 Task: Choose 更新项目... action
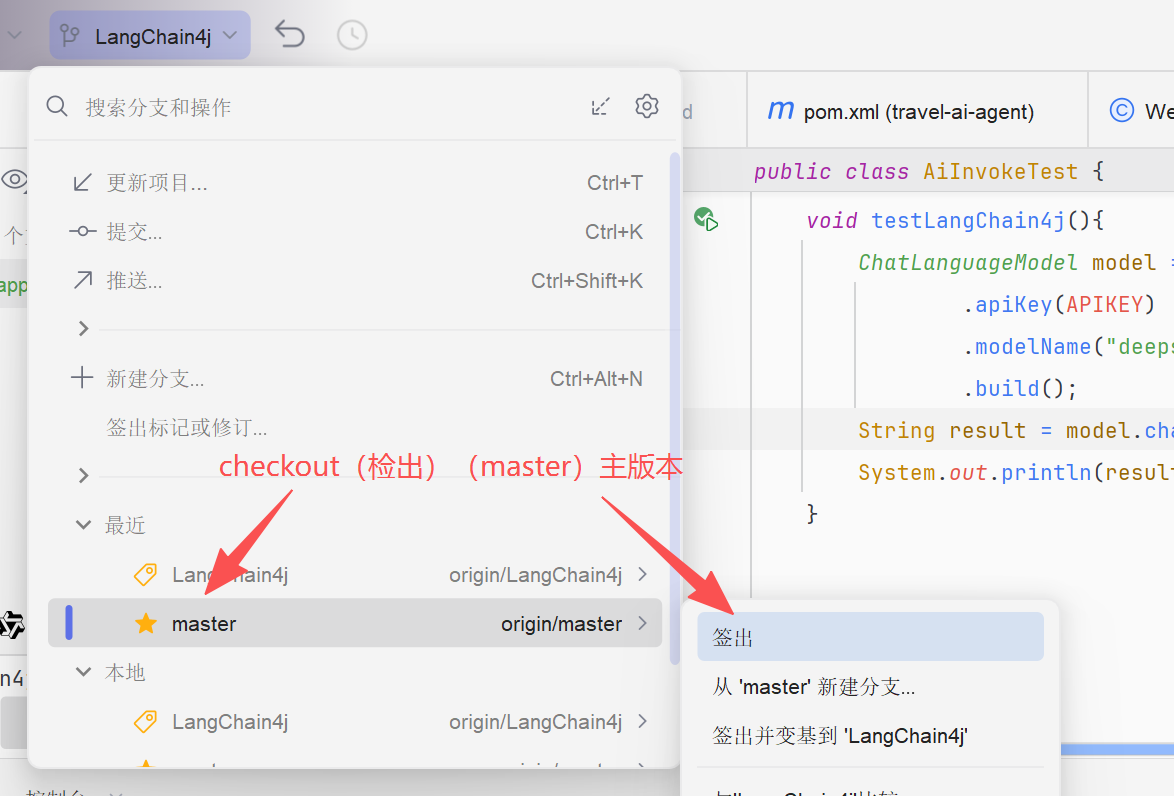coord(356,183)
